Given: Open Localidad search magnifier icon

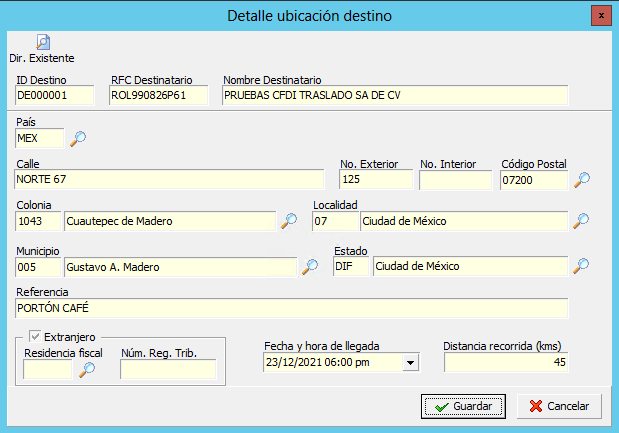Looking at the screenshot, I should click(x=581, y=221).
